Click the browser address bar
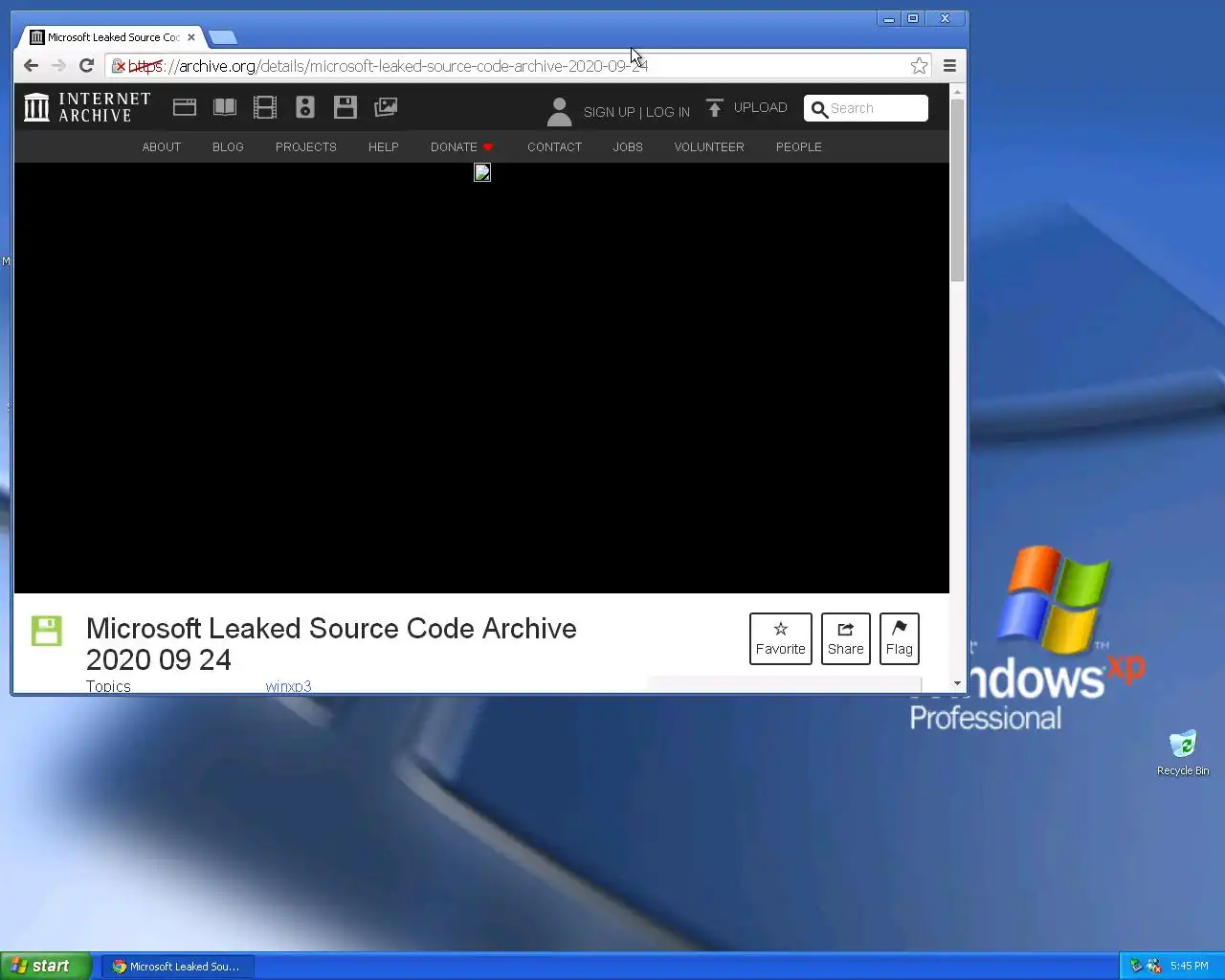 tap(517, 66)
